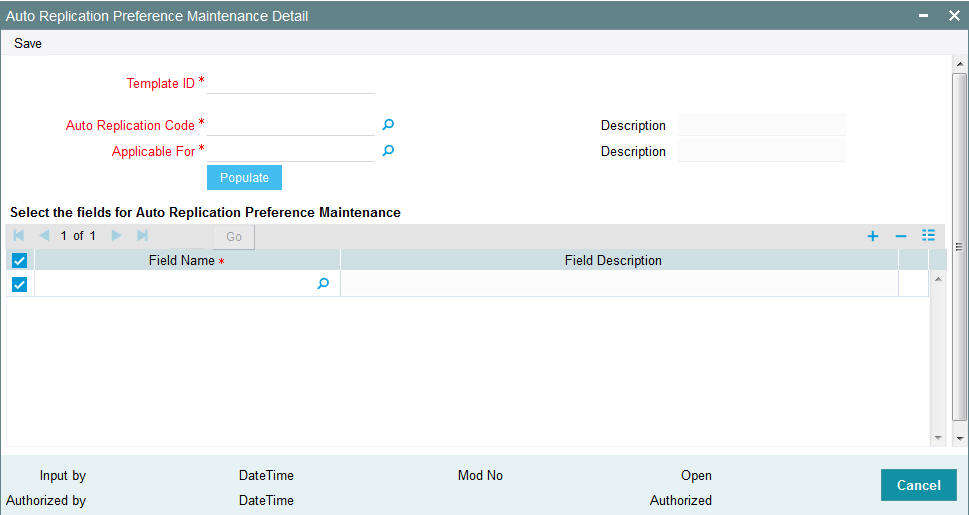The height and width of the screenshot is (515, 969).
Task: Click the window scrollbar down arrow
Action: (959, 438)
